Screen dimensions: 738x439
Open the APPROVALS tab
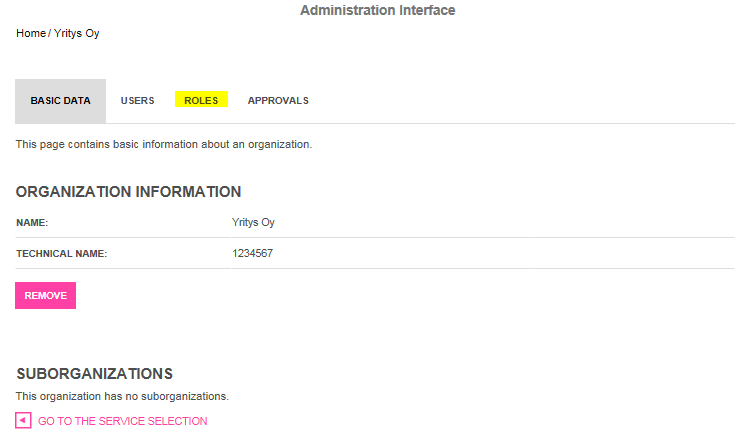click(278, 101)
